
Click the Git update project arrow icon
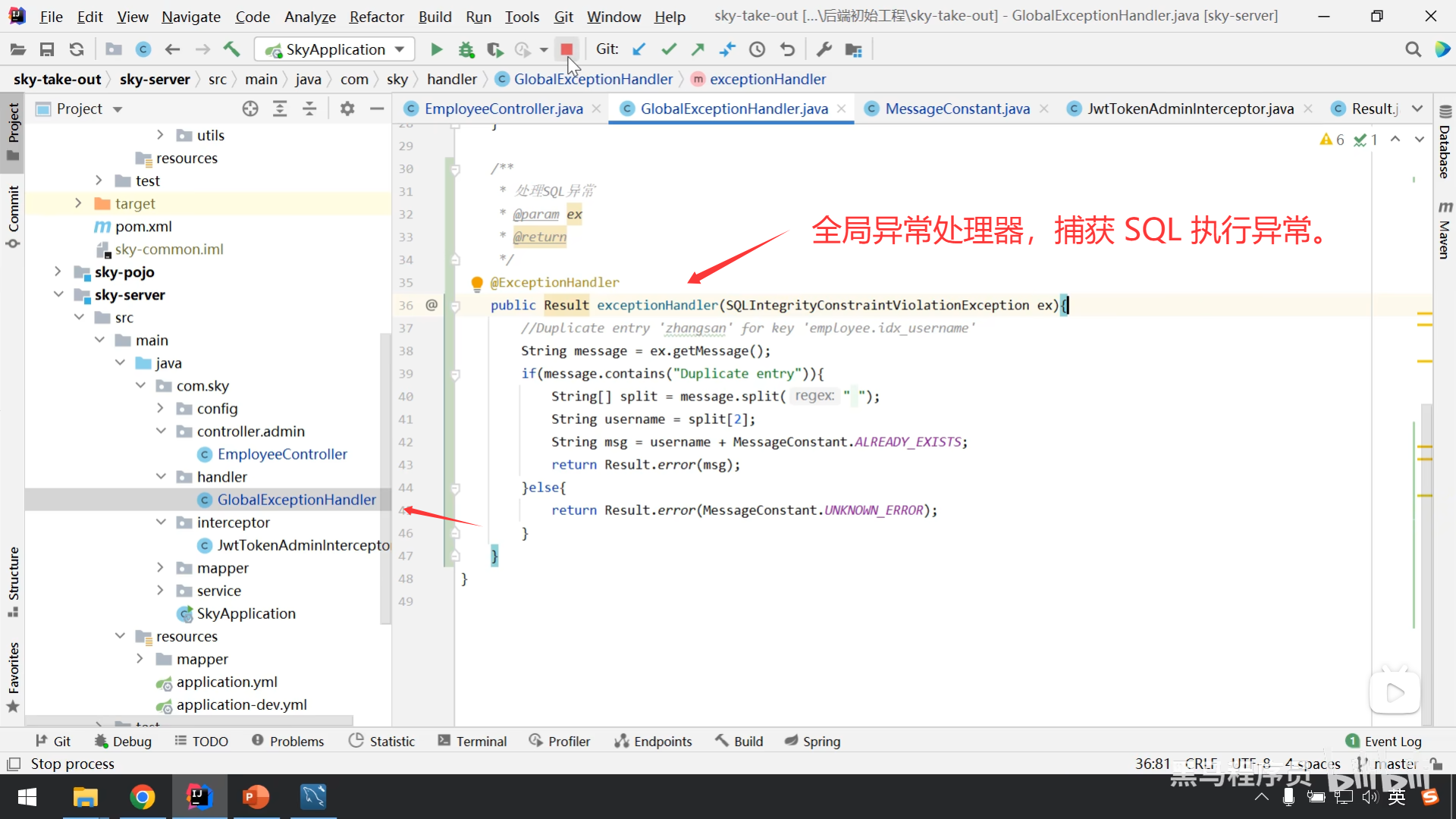pos(639,49)
